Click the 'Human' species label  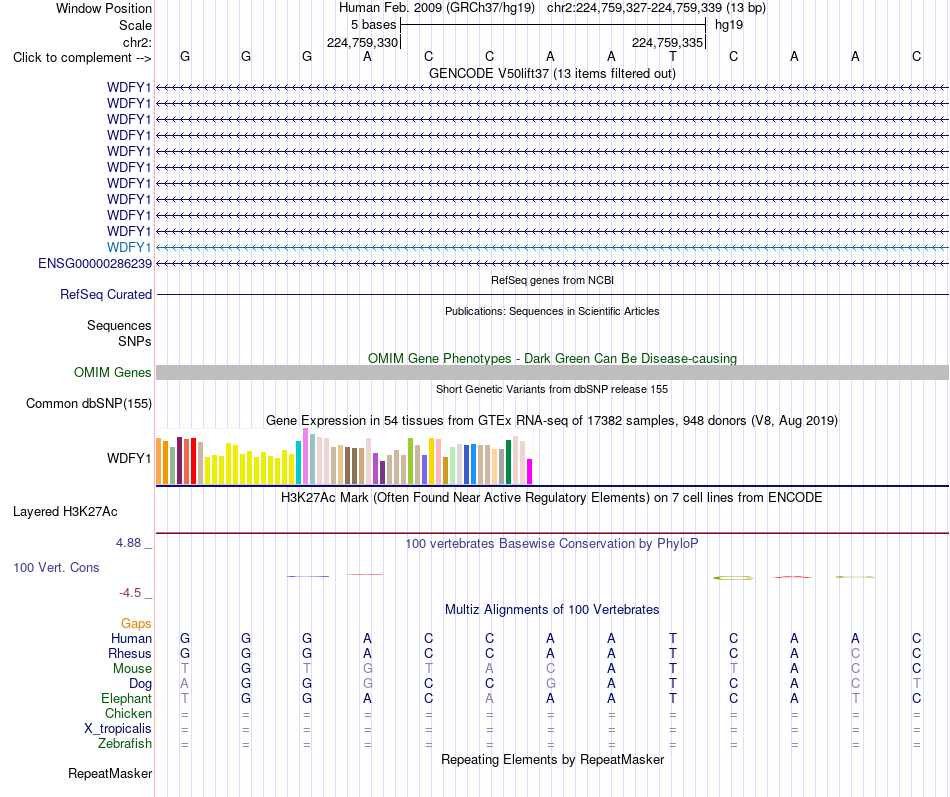(131, 638)
